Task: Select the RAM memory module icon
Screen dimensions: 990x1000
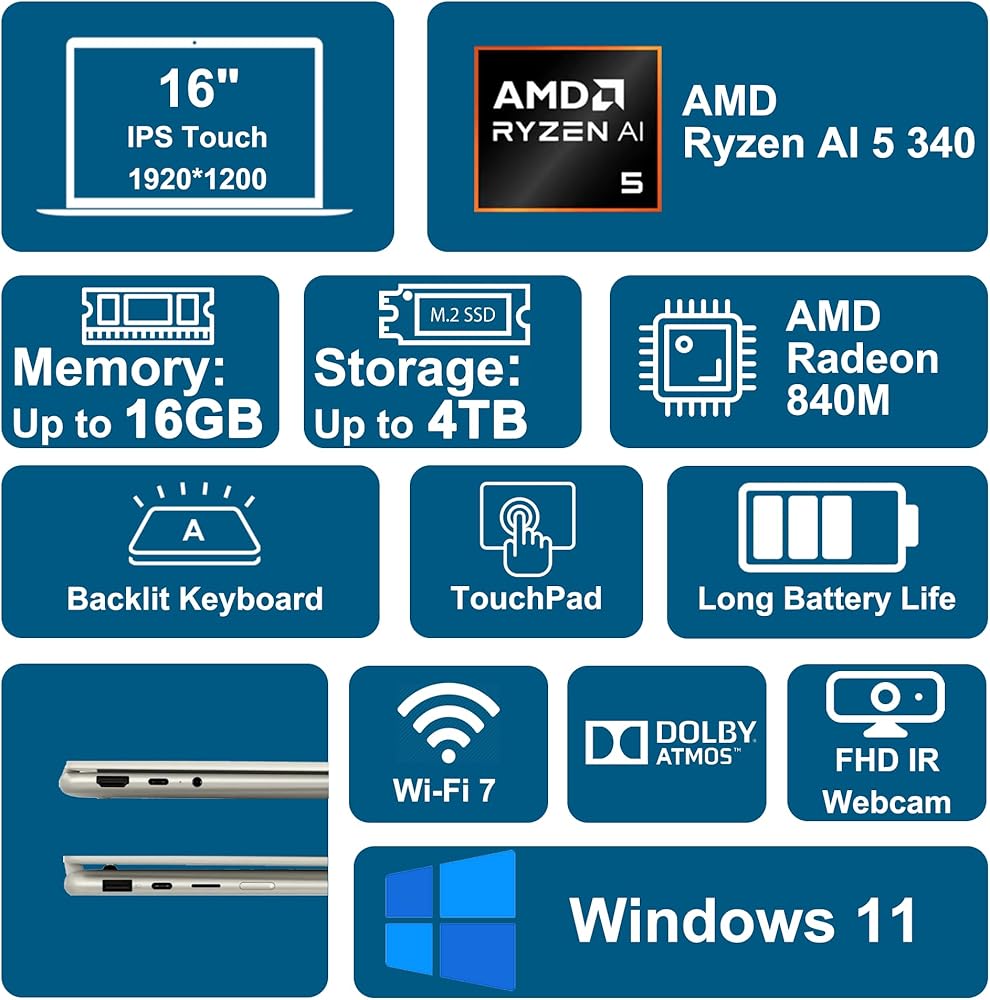Action: (148, 315)
